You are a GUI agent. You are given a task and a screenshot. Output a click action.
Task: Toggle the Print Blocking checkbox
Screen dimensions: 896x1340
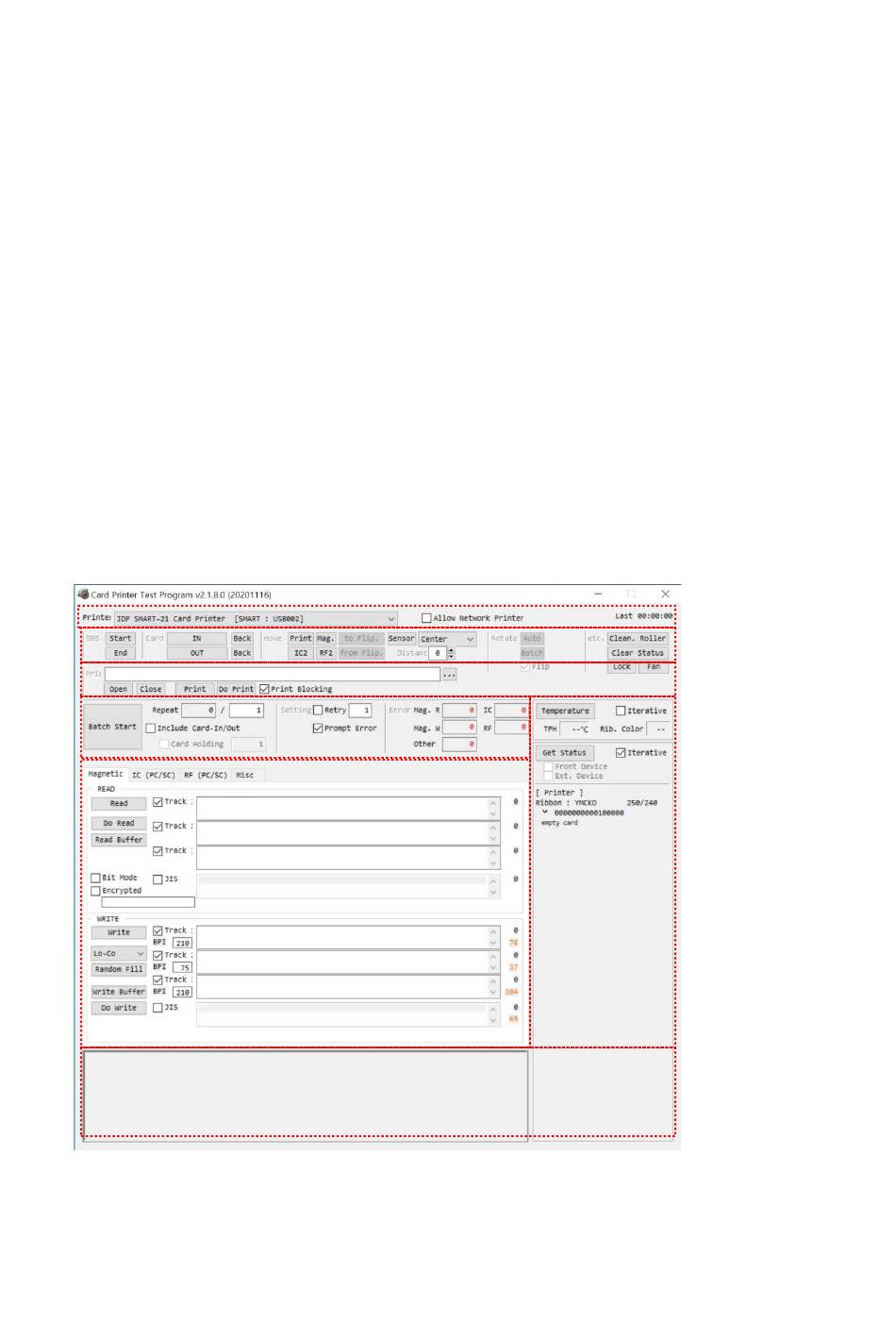(x=264, y=689)
